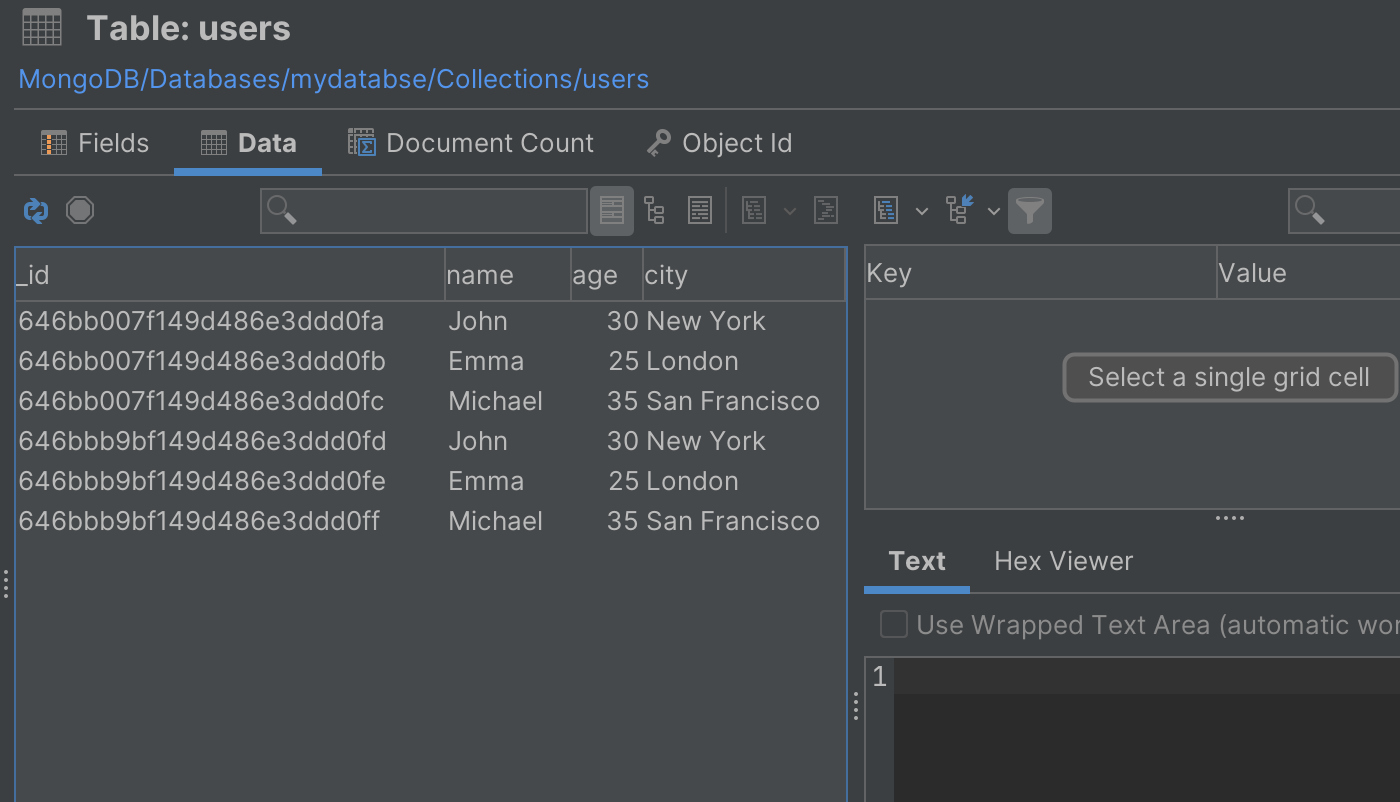
Task: Click the stop loading icon
Action: pyautogui.click(x=80, y=211)
